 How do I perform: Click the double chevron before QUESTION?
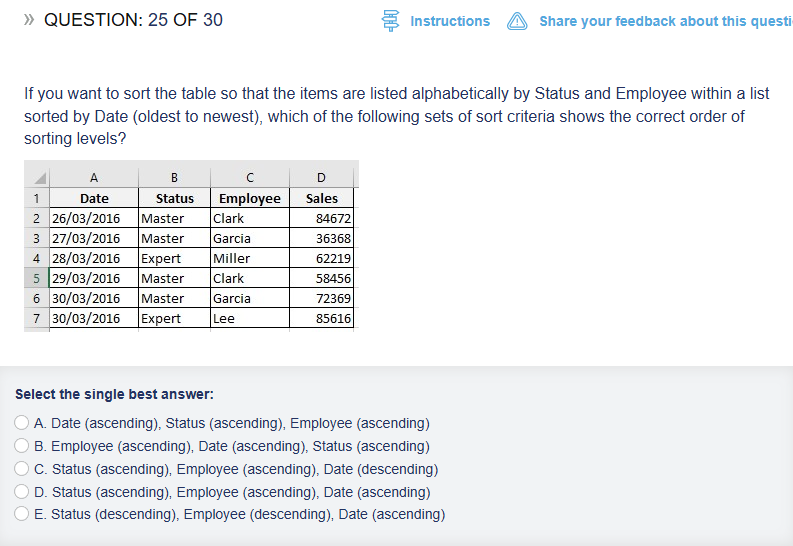tap(31, 20)
